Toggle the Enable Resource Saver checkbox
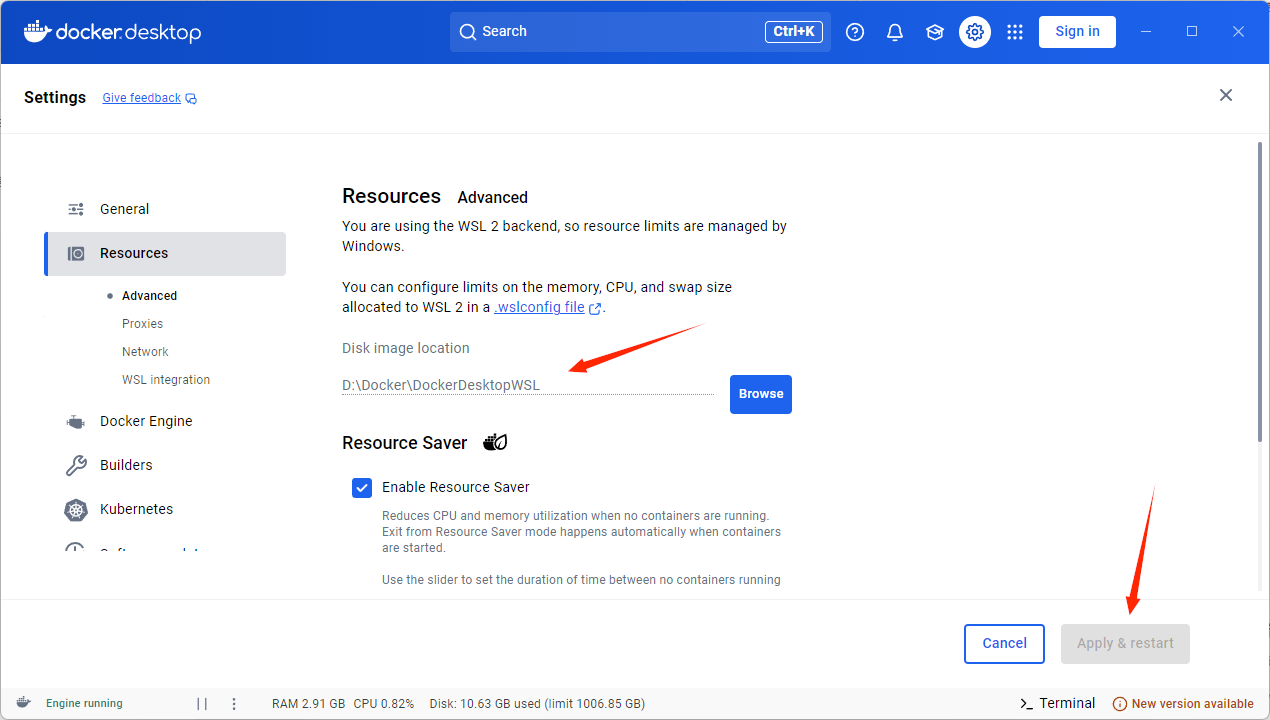This screenshot has height=720, width=1270. pos(362,488)
